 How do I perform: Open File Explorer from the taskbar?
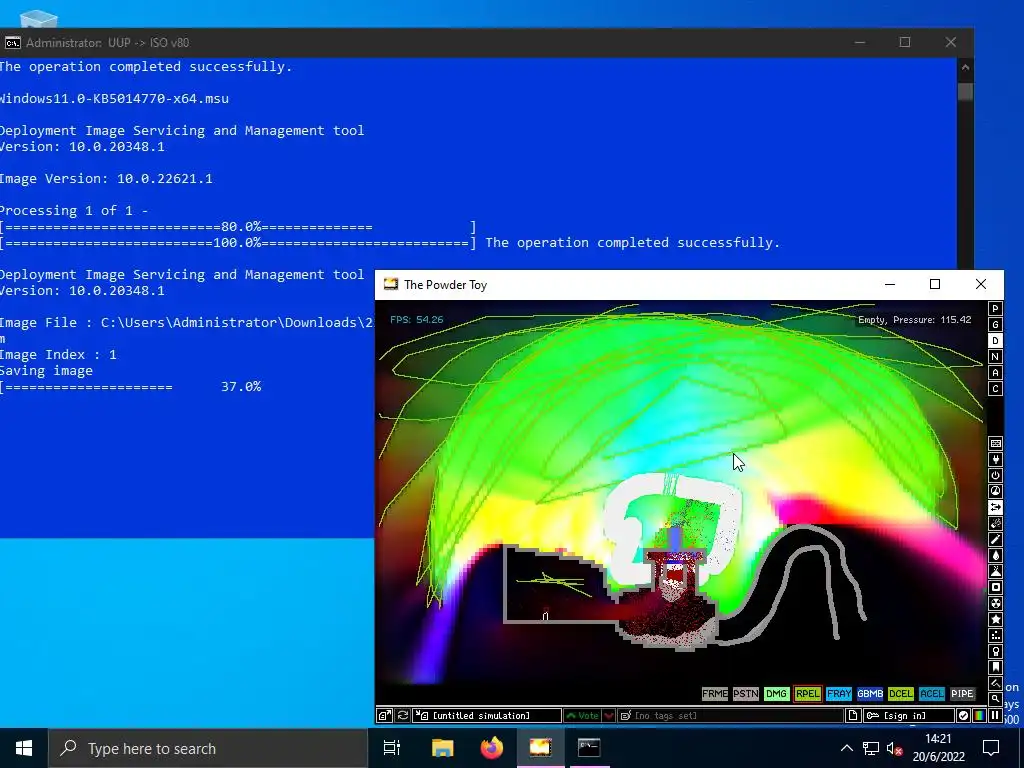point(442,748)
